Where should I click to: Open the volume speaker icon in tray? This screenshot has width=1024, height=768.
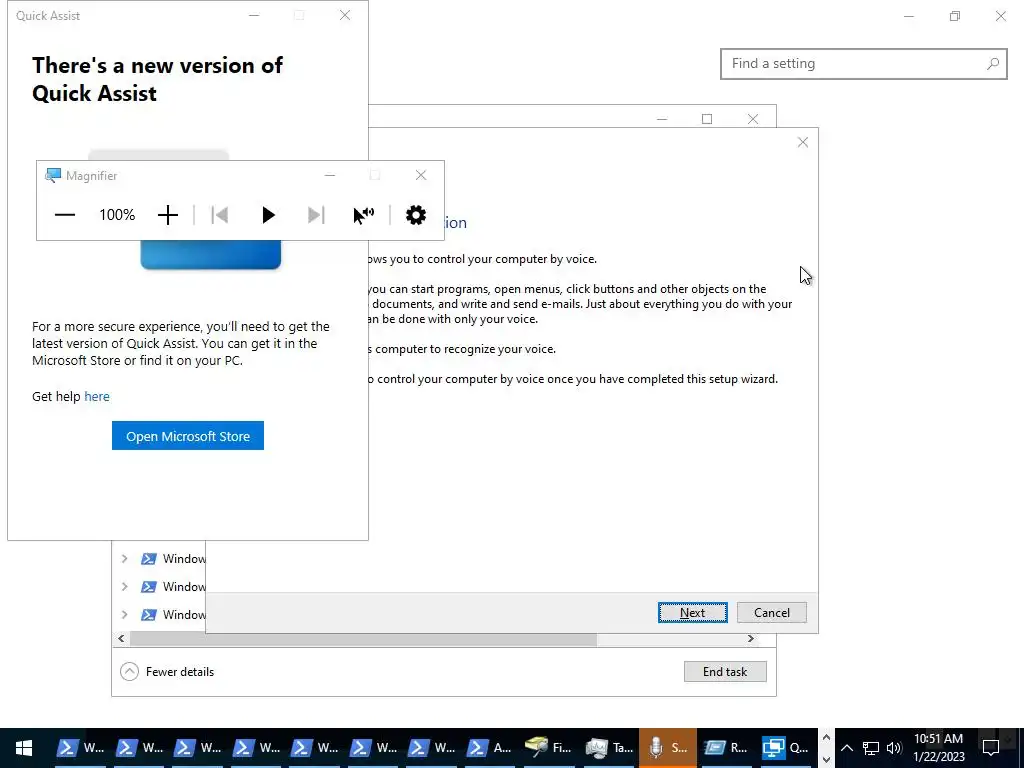point(894,748)
